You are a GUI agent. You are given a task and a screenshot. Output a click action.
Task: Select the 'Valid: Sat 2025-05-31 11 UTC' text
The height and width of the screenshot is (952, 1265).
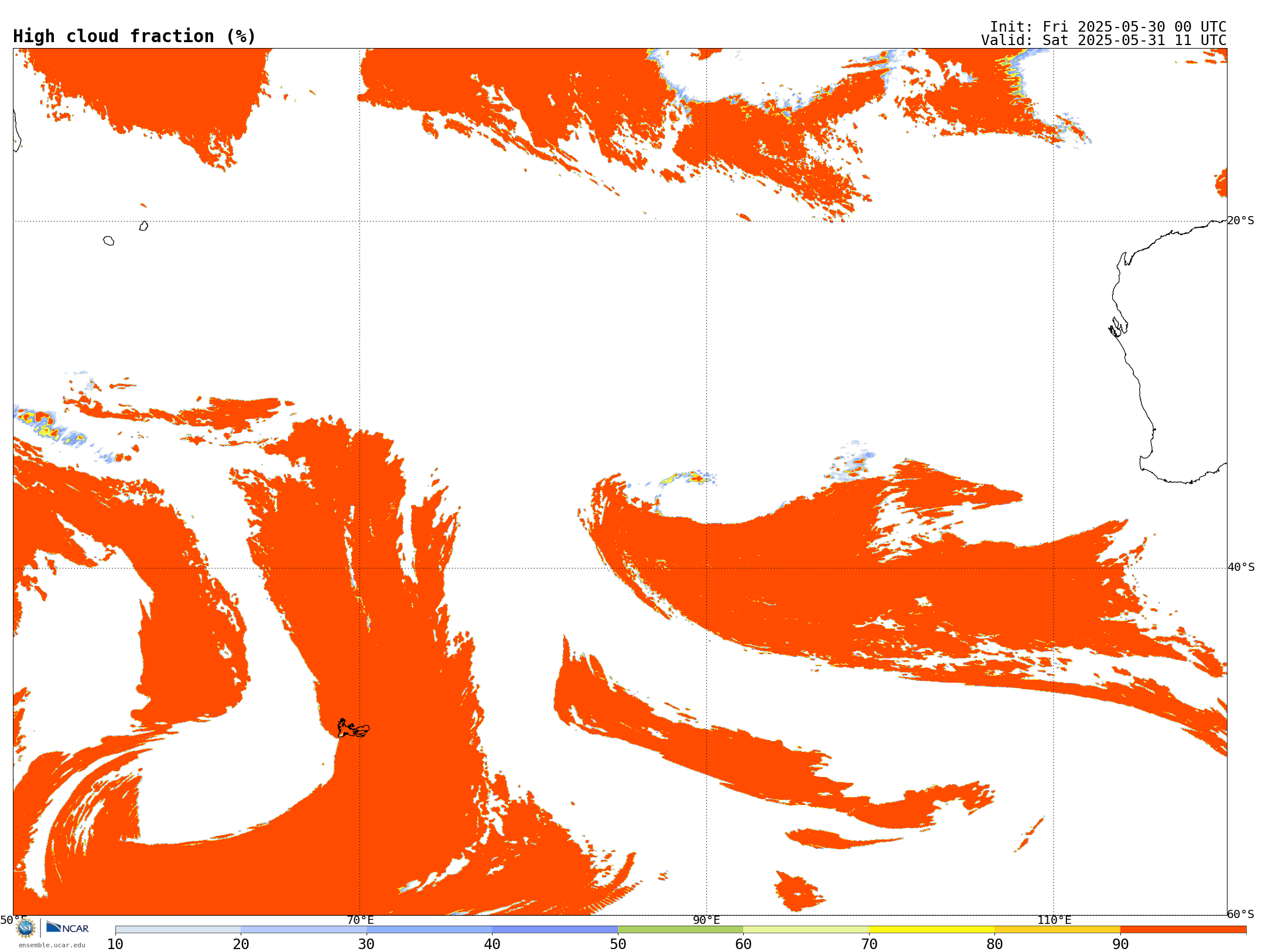1103,40
